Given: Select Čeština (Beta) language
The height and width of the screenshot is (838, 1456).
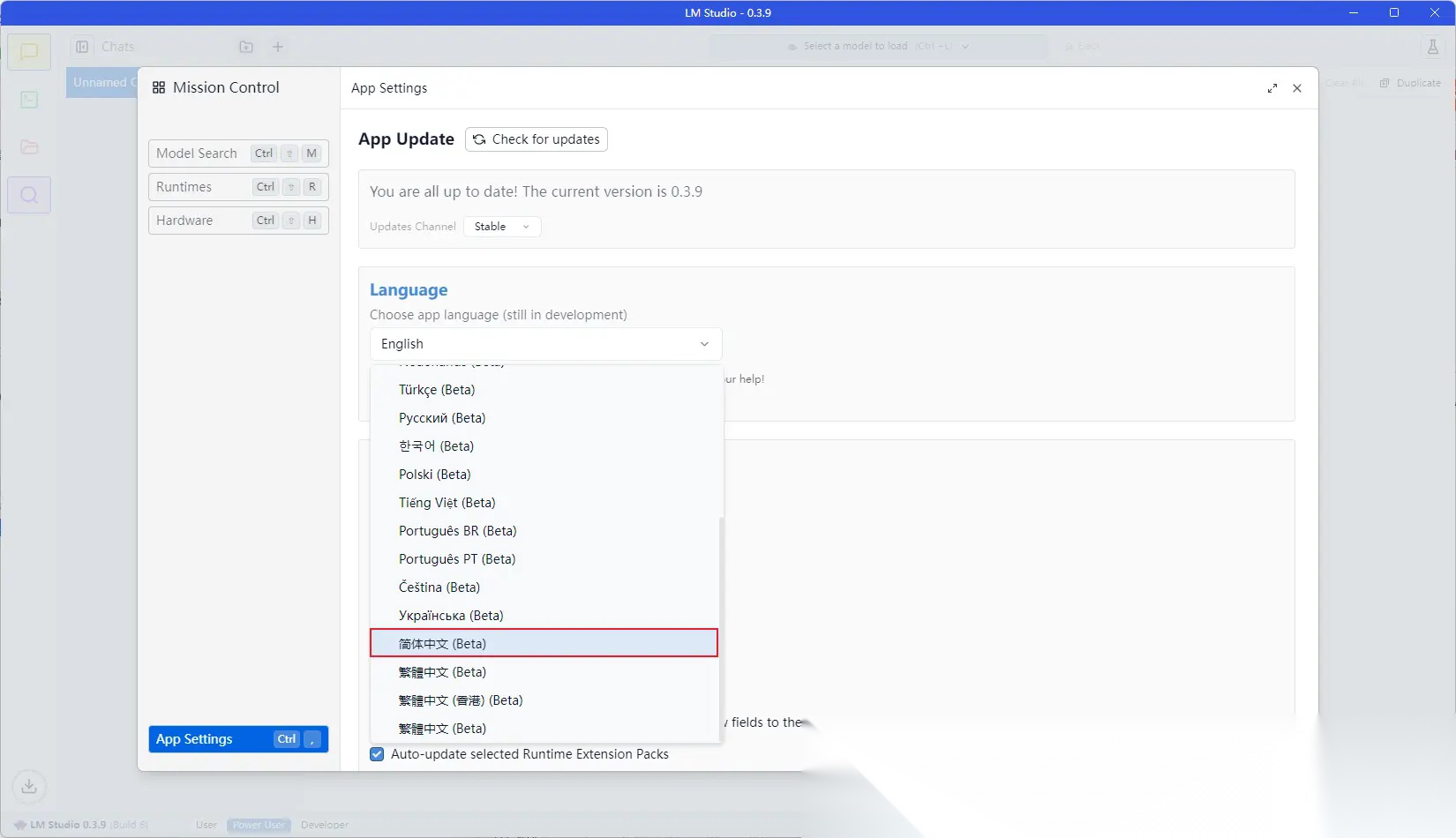Looking at the screenshot, I should pos(545,587).
